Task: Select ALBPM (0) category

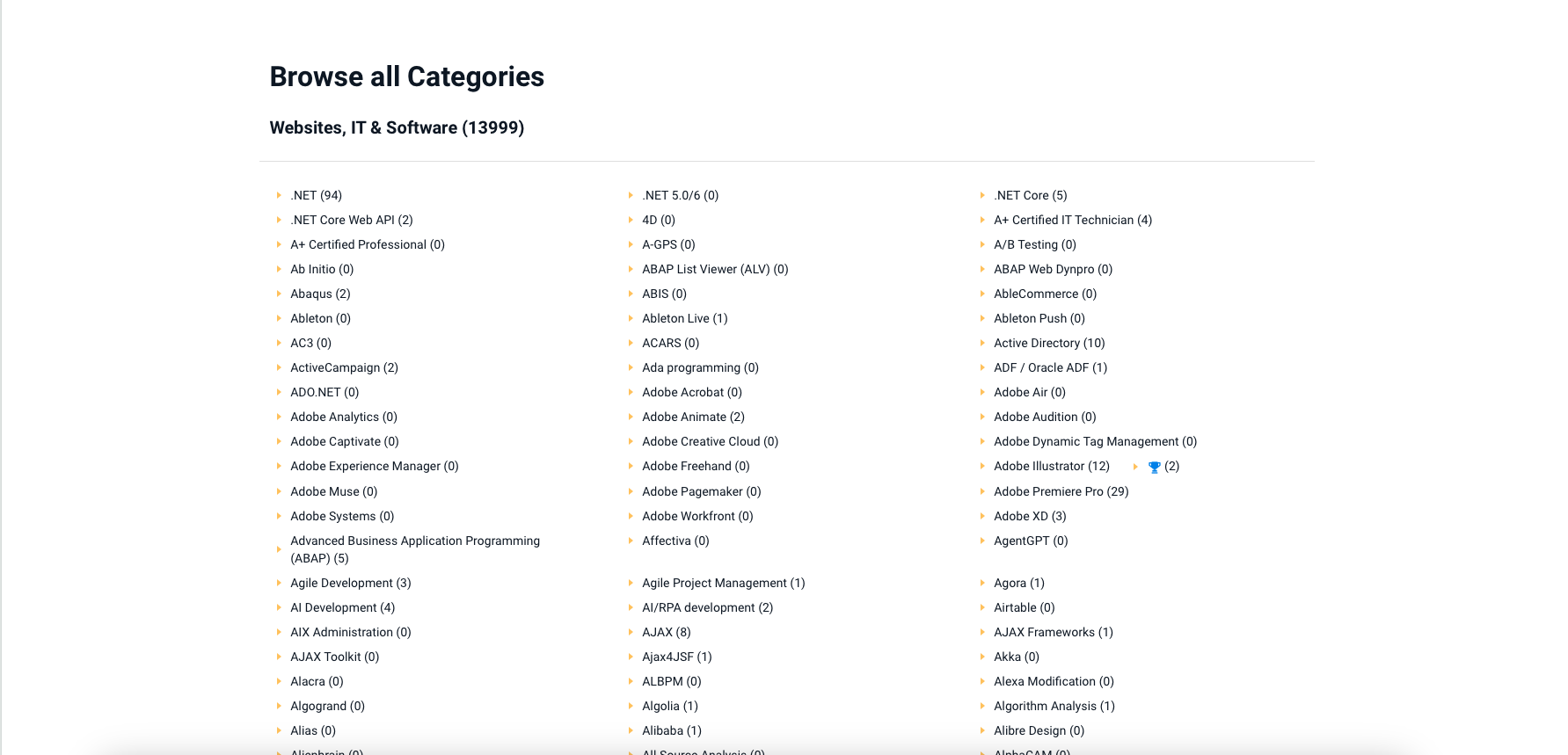Action: 671,681
